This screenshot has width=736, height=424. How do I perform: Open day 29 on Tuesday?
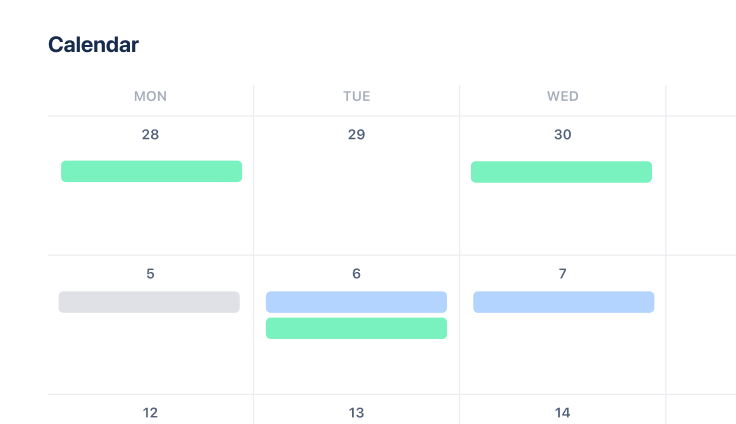pyautogui.click(x=356, y=134)
